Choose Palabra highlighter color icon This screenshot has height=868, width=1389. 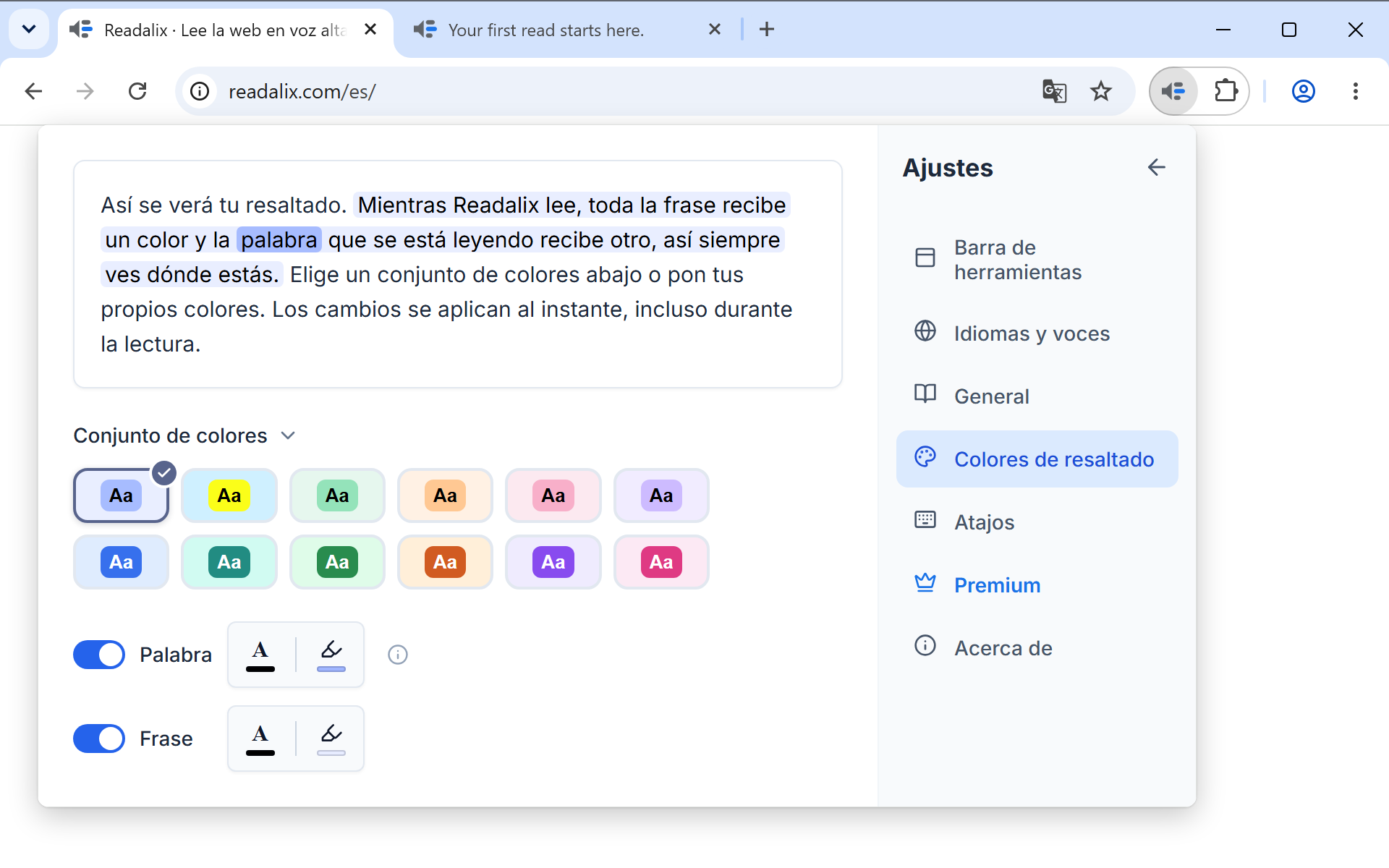point(331,655)
